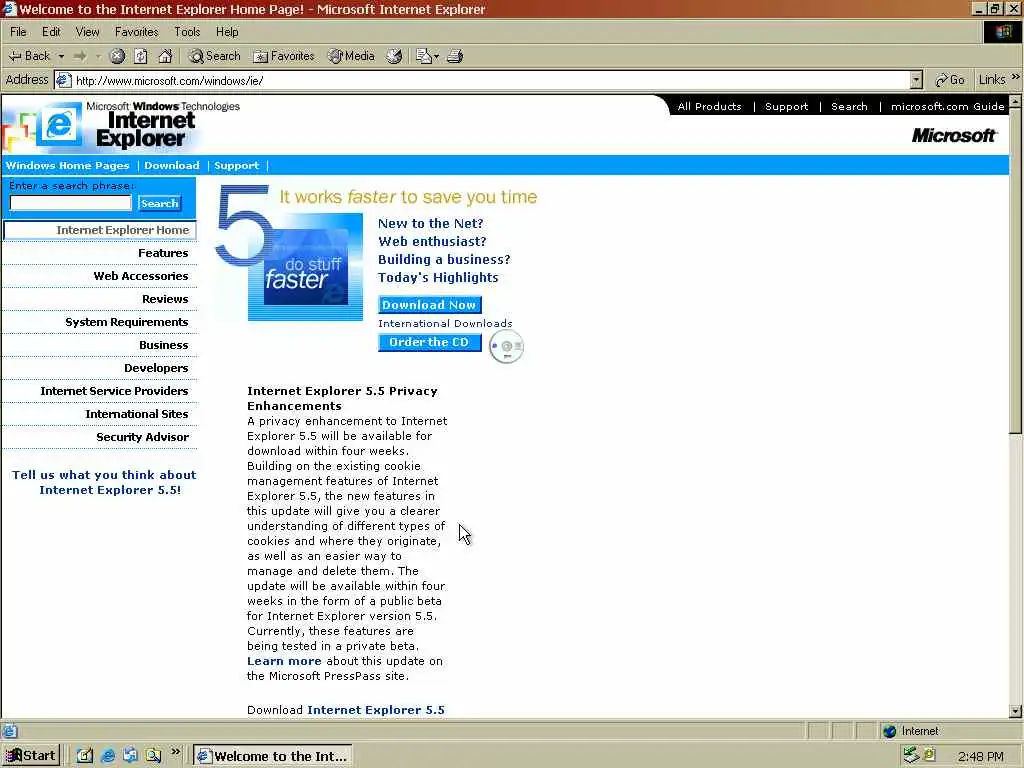The image size is (1024, 768).
Task: Select System Requirements in the sidebar
Action: [x=127, y=322]
